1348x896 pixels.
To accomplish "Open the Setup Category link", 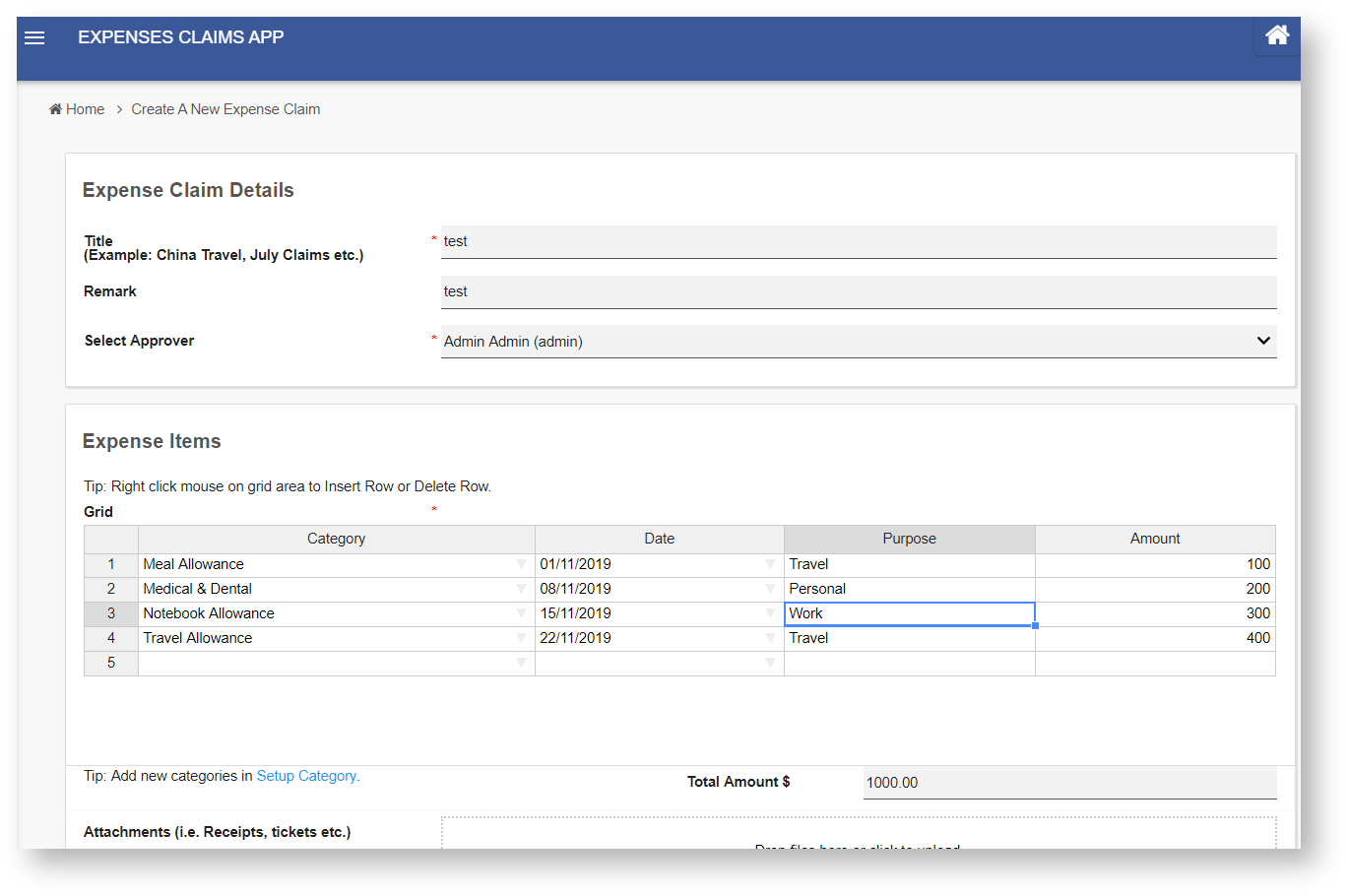I will coord(307,776).
